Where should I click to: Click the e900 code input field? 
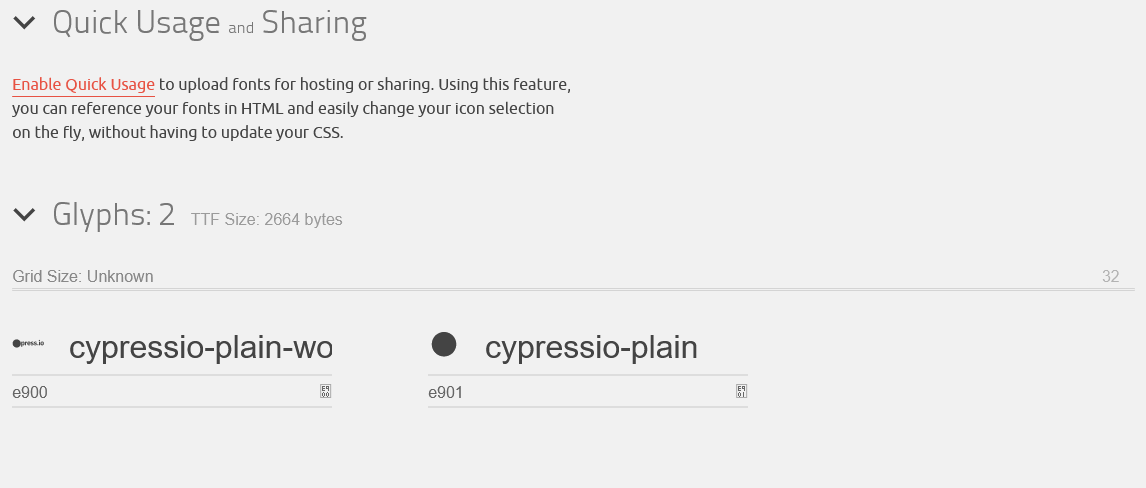[160, 393]
